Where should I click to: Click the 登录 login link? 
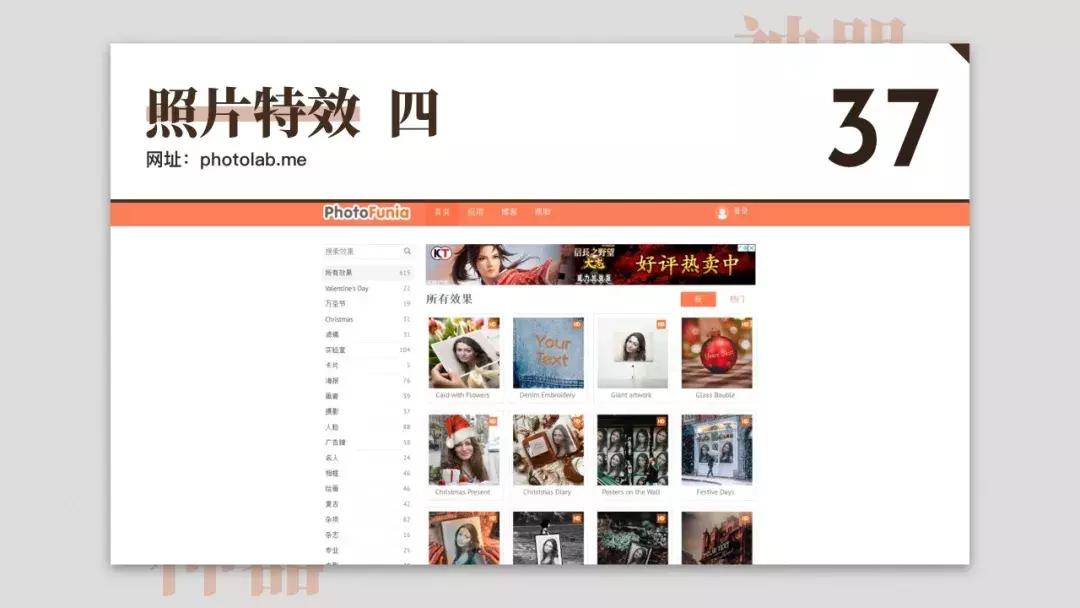(x=740, y=211)
